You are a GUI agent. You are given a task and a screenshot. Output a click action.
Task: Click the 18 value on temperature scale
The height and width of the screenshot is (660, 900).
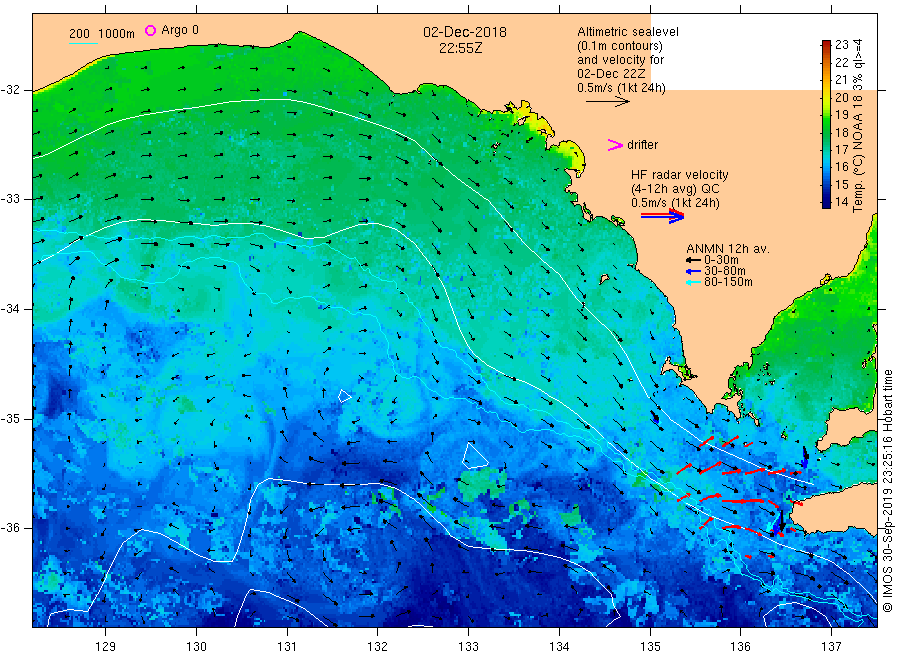(x=841, y=132)
